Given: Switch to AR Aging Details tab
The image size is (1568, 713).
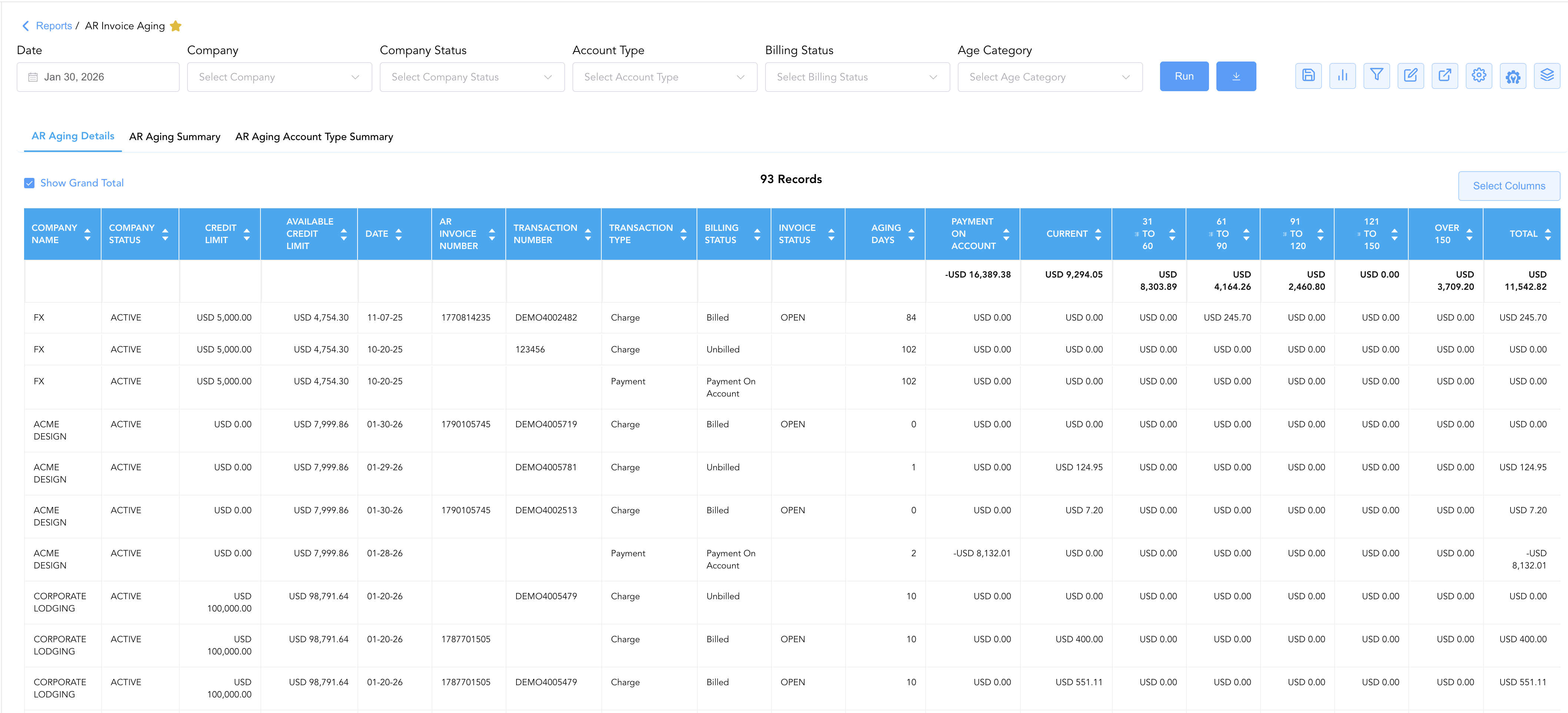Looking at the screenshot, I should [x=73, y=136].
